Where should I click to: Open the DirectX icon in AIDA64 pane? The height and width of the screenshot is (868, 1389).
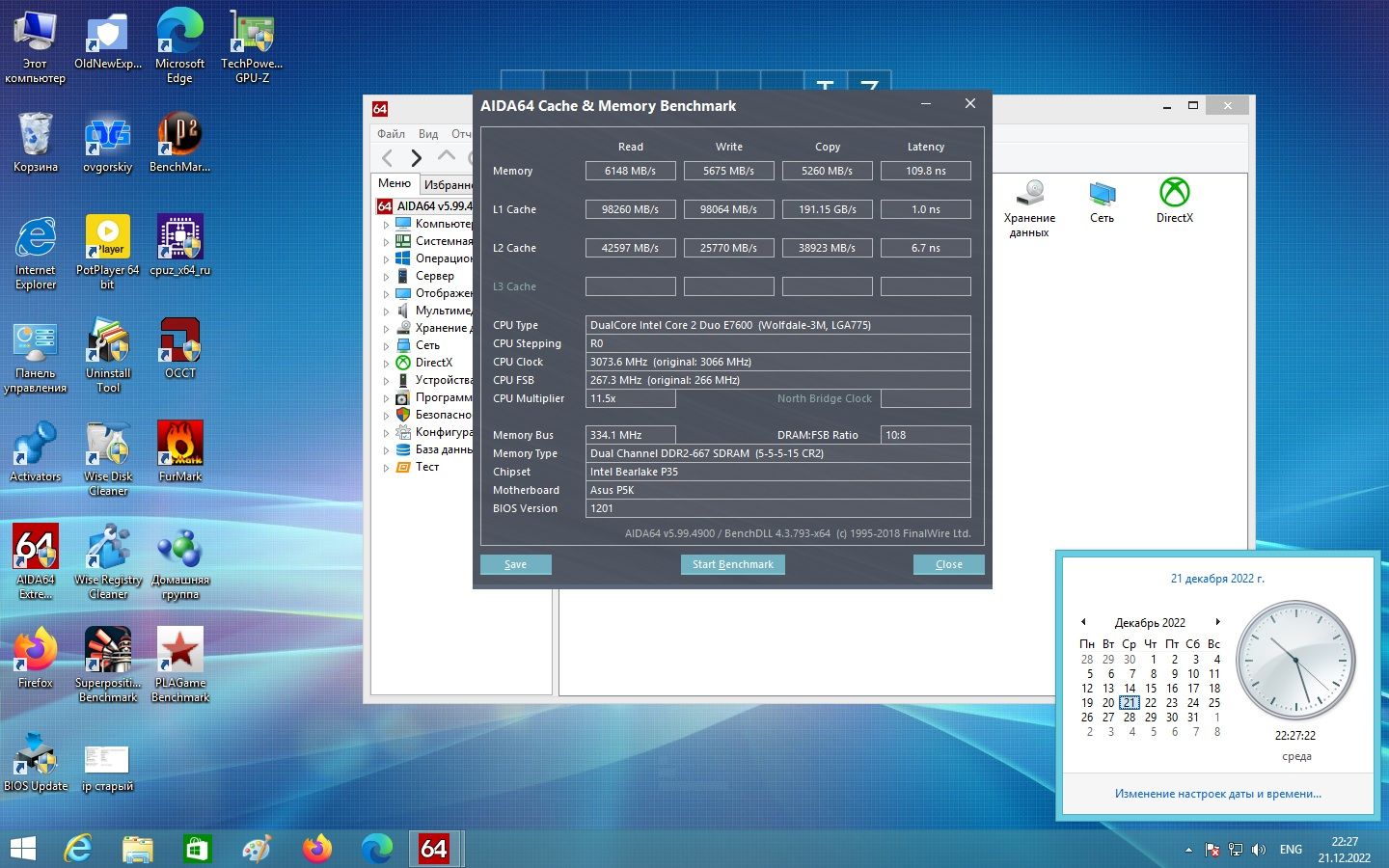point(1175,201)
